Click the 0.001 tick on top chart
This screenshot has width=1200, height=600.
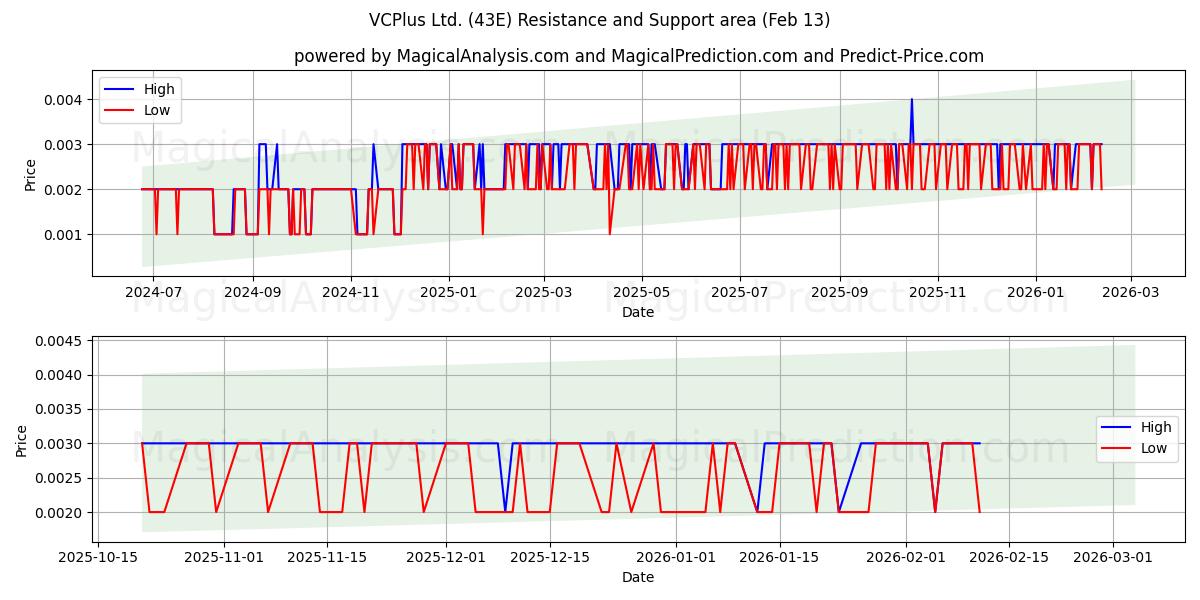click(x=64, y=235)
